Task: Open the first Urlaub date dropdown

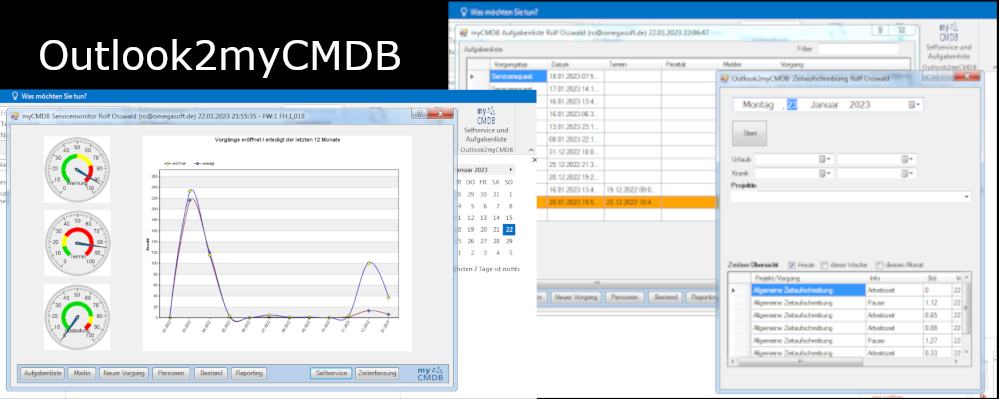Action: [x=825, y=159]
